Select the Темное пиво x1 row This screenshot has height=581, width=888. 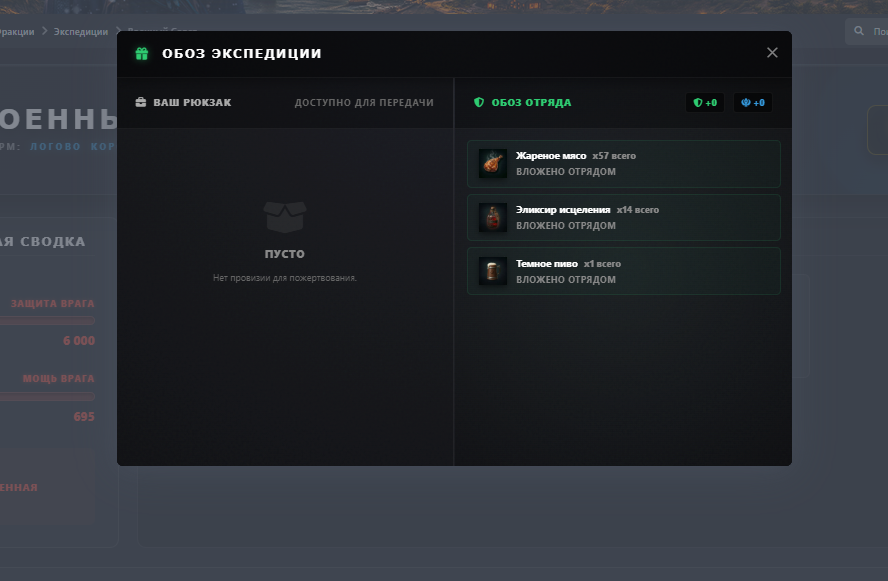[624, 271]
